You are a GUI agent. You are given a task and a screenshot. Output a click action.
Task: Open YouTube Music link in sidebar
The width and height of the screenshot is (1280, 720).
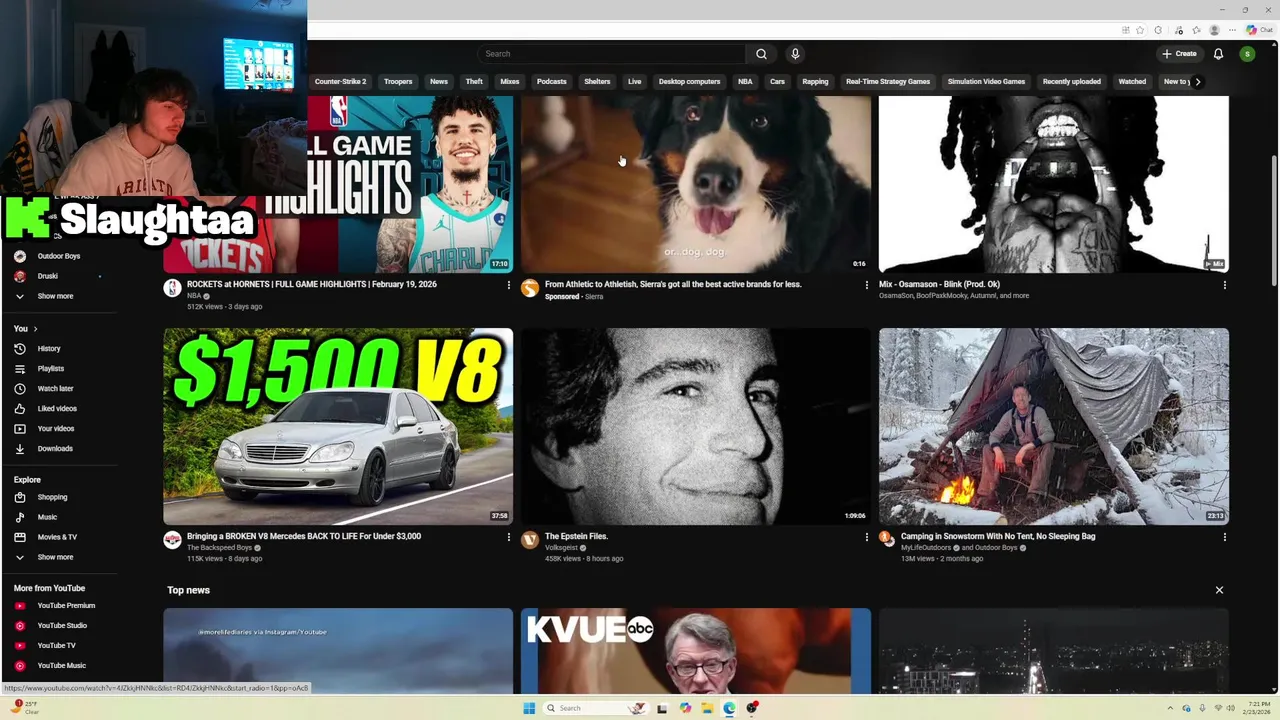pos(61,666)
